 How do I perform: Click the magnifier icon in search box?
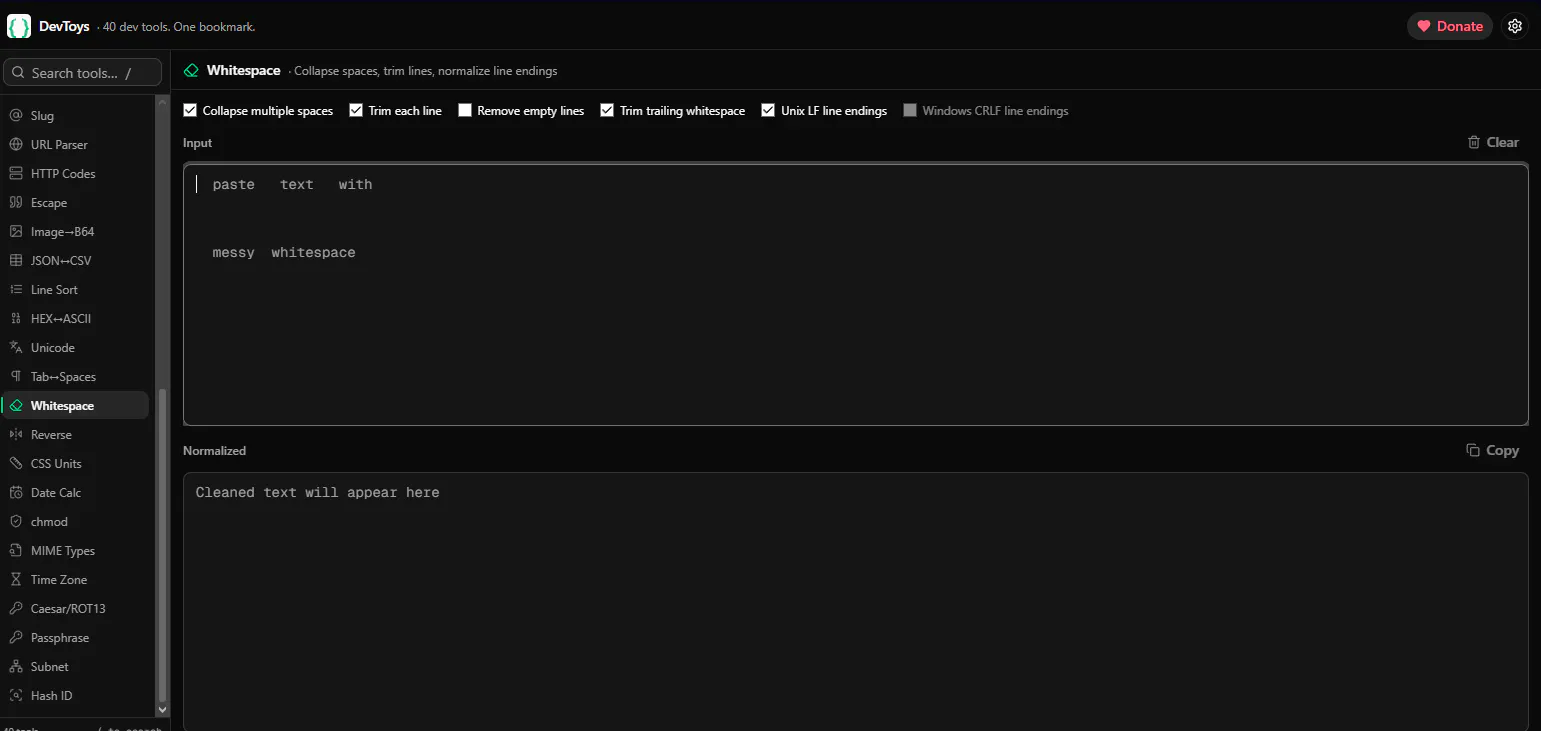coord(18,73)
